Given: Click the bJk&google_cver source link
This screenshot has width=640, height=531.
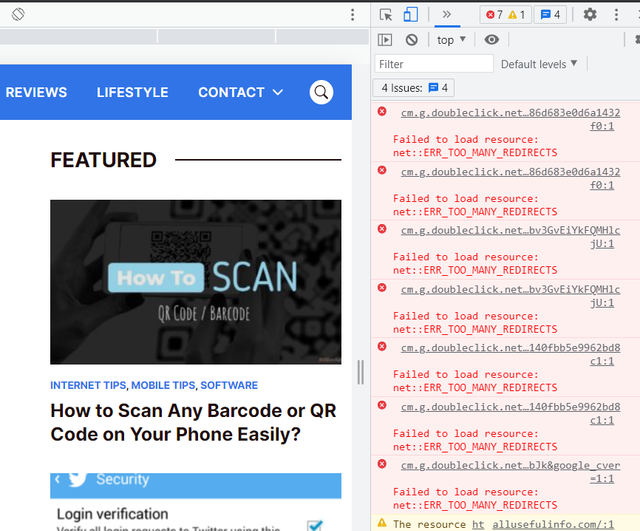Looking at the screenshot, I should pyautogui.click(x=510, y=472).
